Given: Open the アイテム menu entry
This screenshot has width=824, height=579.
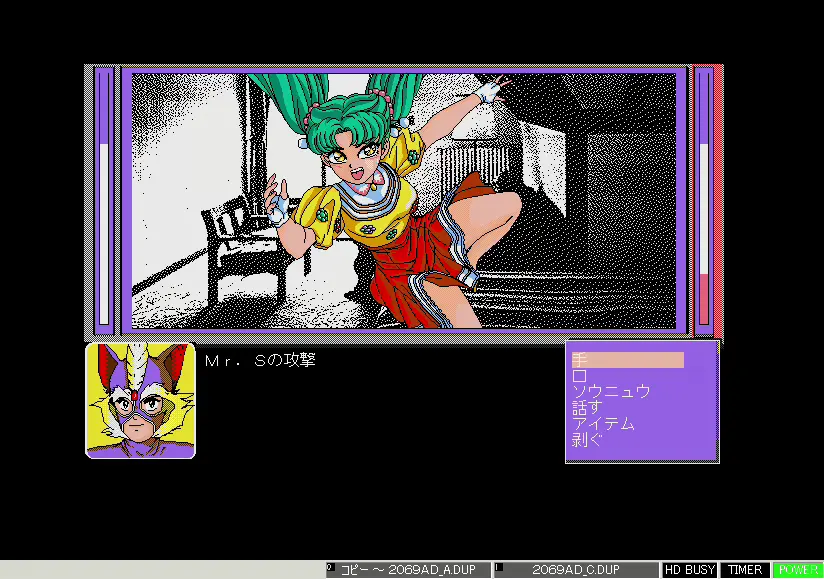Looking at the screenshot, I should (x=603, y=423).
